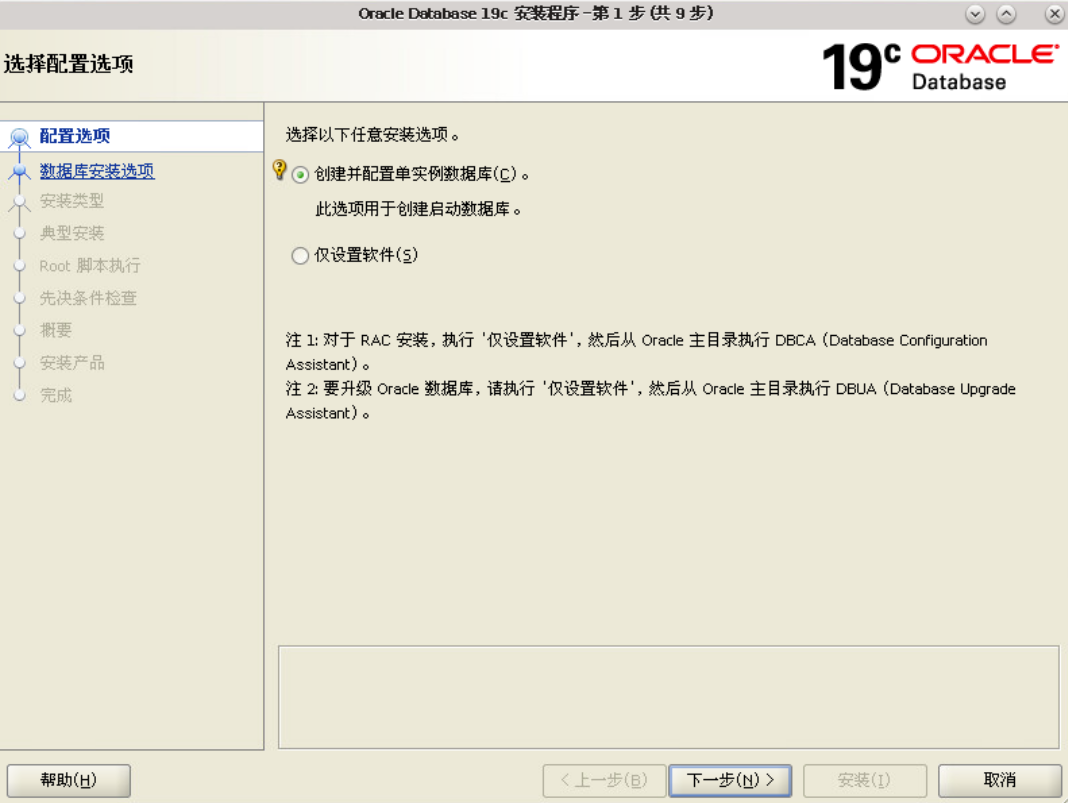Click the 注 1 RAC installation note

pos(636,352)
